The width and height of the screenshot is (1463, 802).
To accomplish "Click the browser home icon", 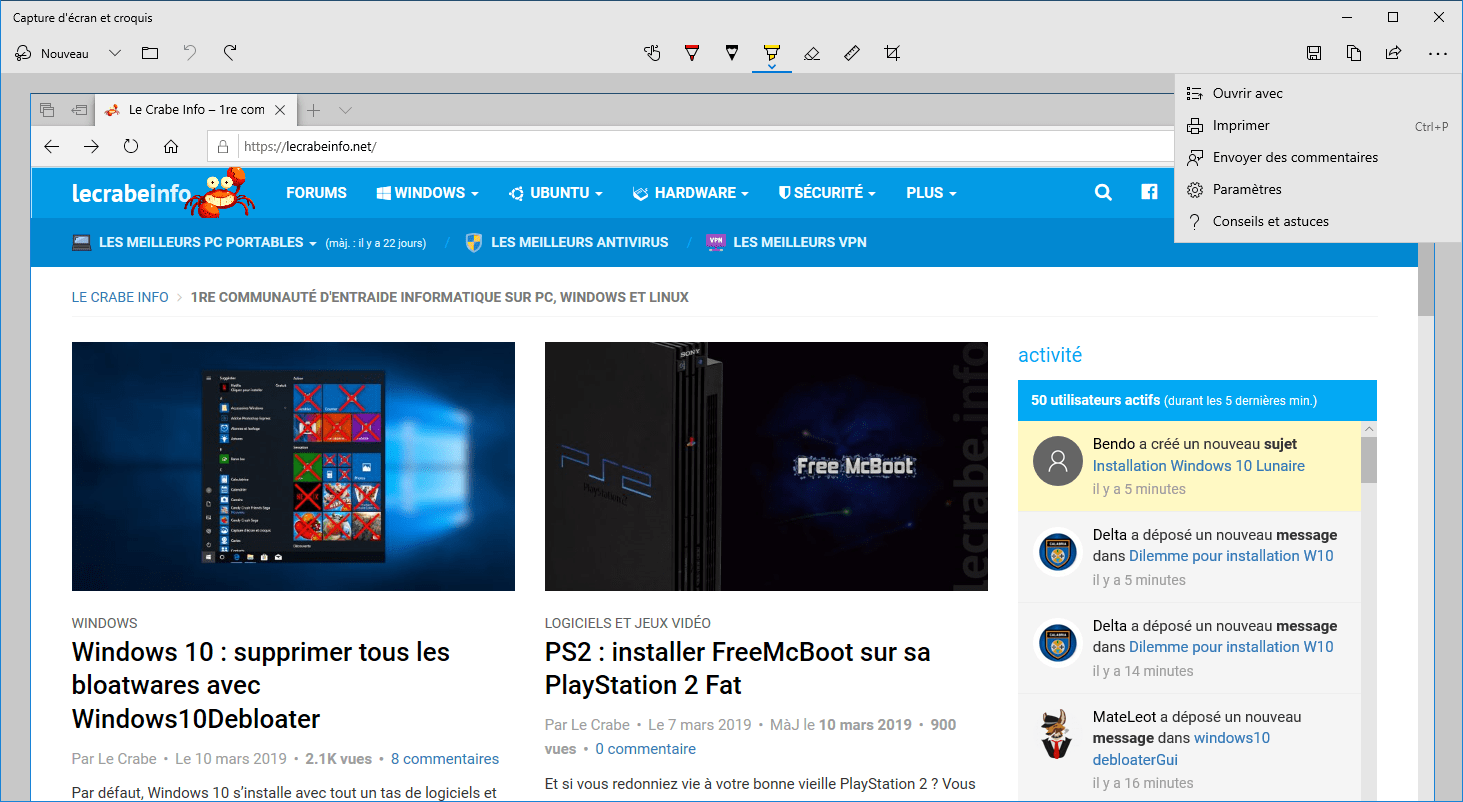I will point(171,146).
